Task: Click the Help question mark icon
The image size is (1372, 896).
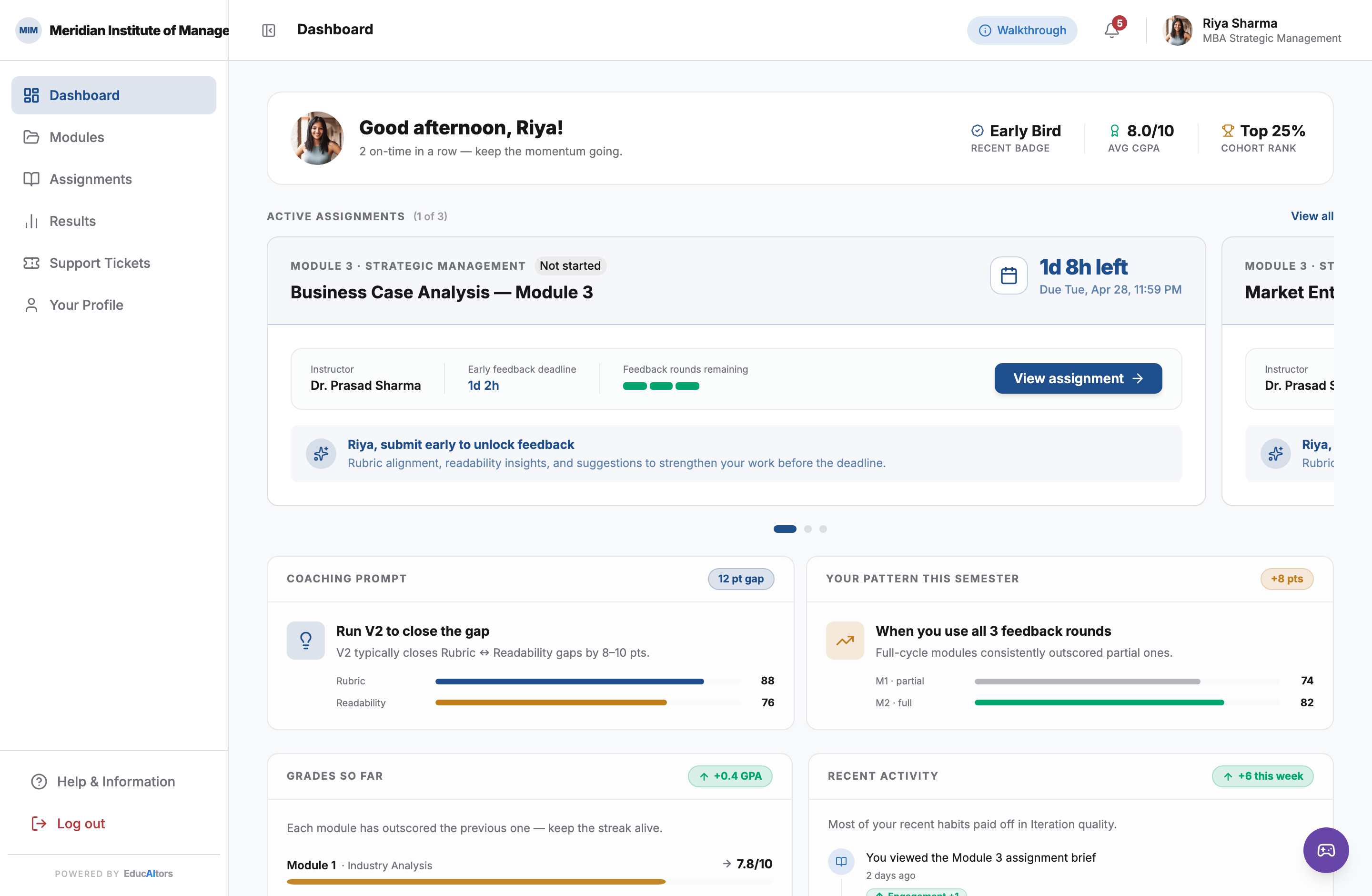Action: (x=39, y=781)
